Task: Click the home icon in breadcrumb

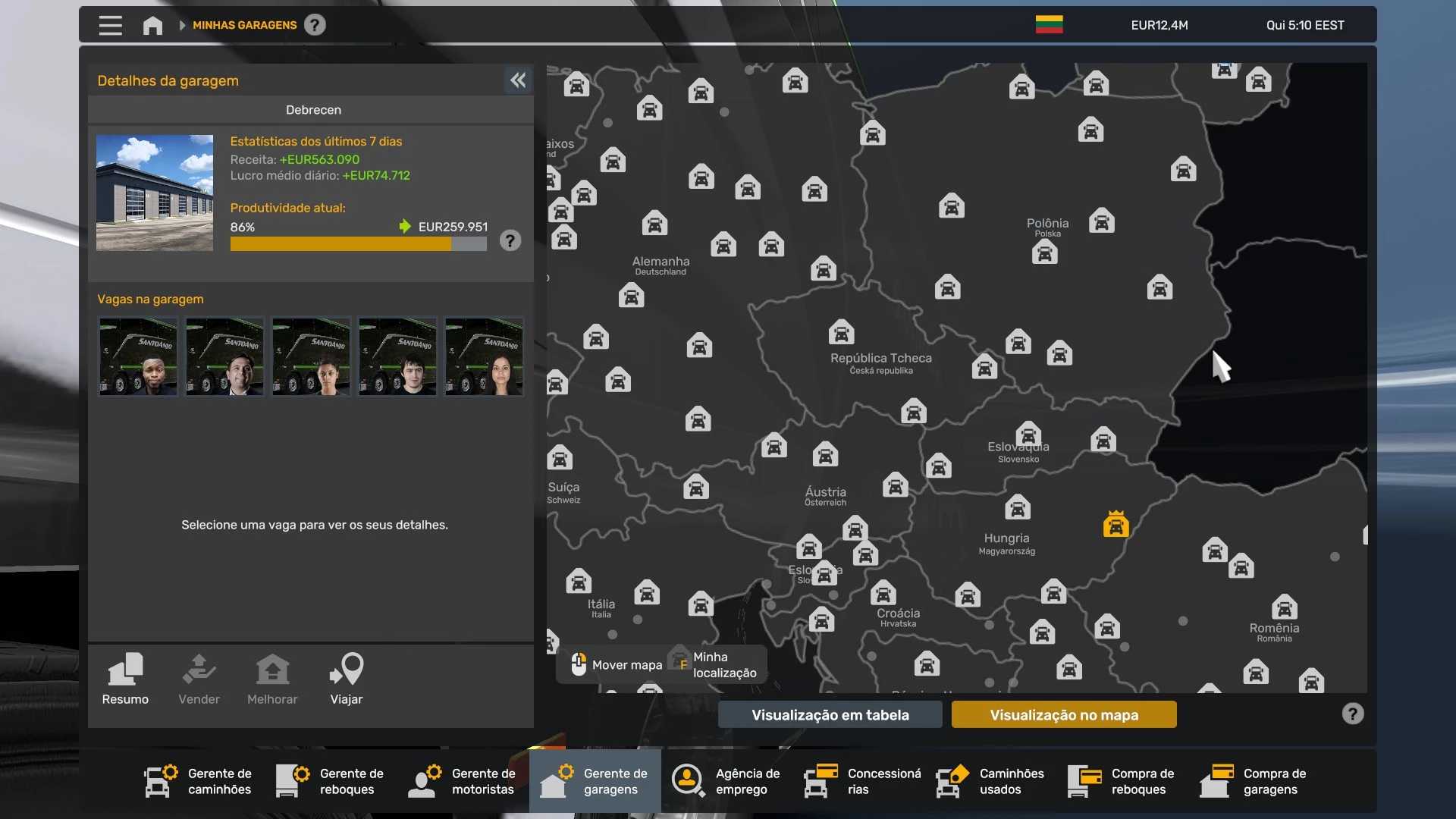Action: [152, 25]
